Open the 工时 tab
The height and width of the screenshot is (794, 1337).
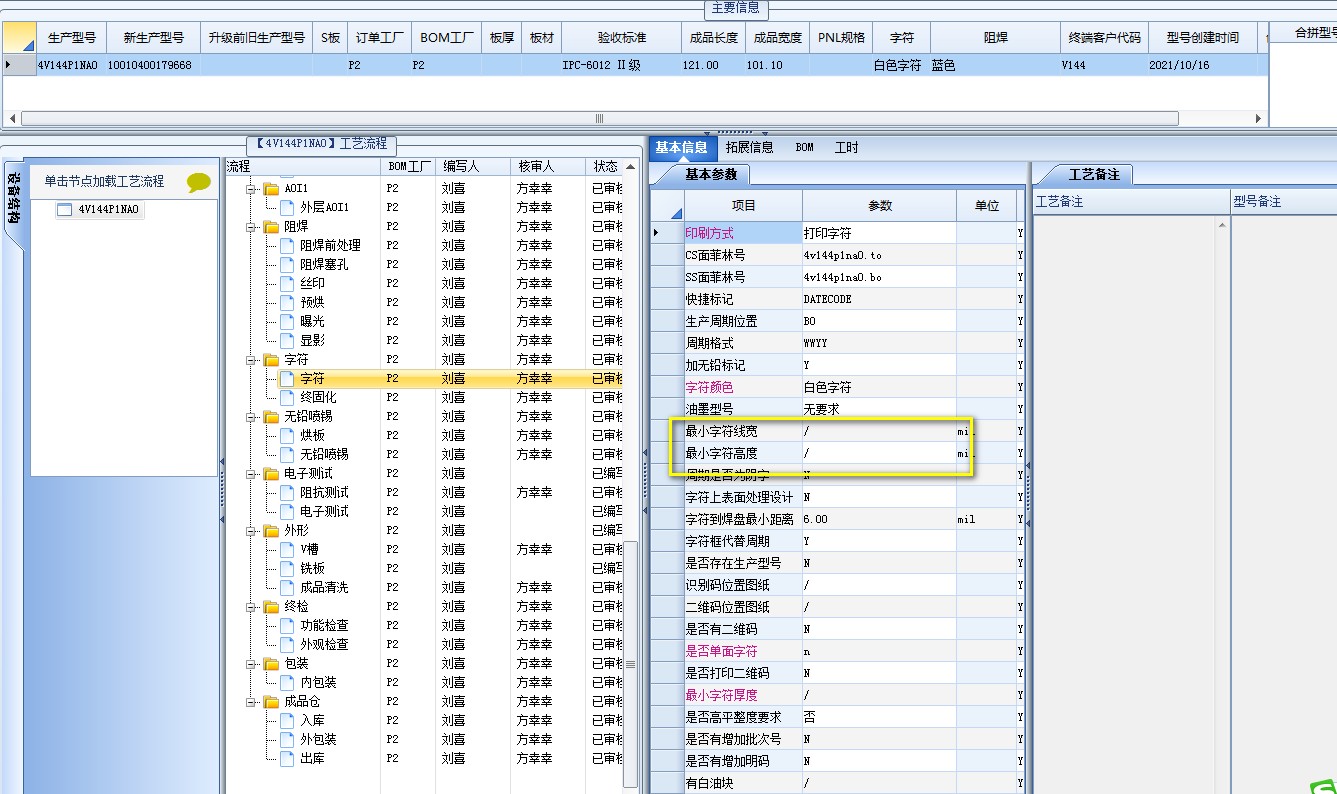tap(847, 148)
